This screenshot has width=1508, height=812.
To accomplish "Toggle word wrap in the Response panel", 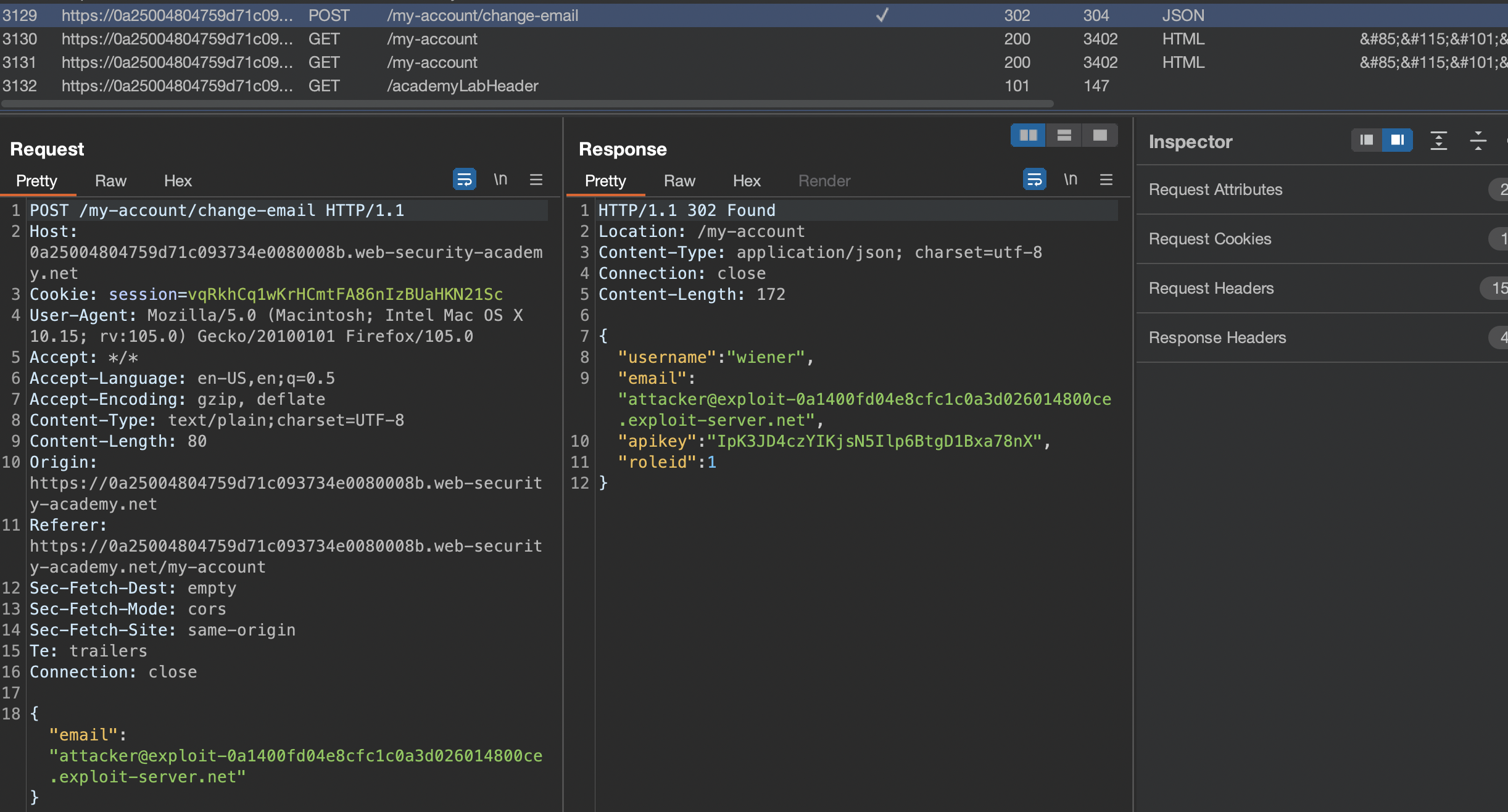I will (x=1034, y=180).
